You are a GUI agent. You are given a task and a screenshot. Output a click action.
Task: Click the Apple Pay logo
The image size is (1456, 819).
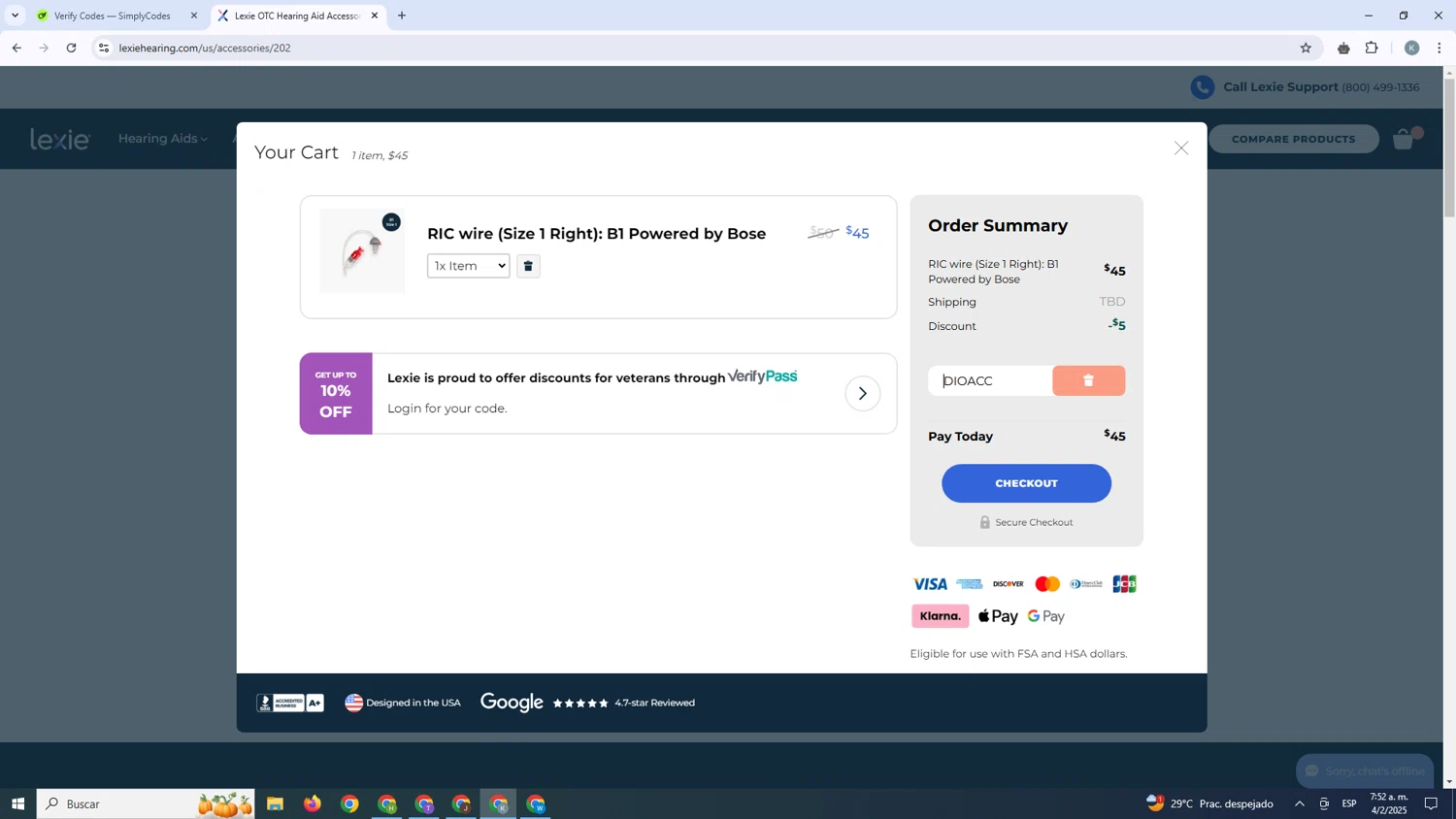(998, 616)
